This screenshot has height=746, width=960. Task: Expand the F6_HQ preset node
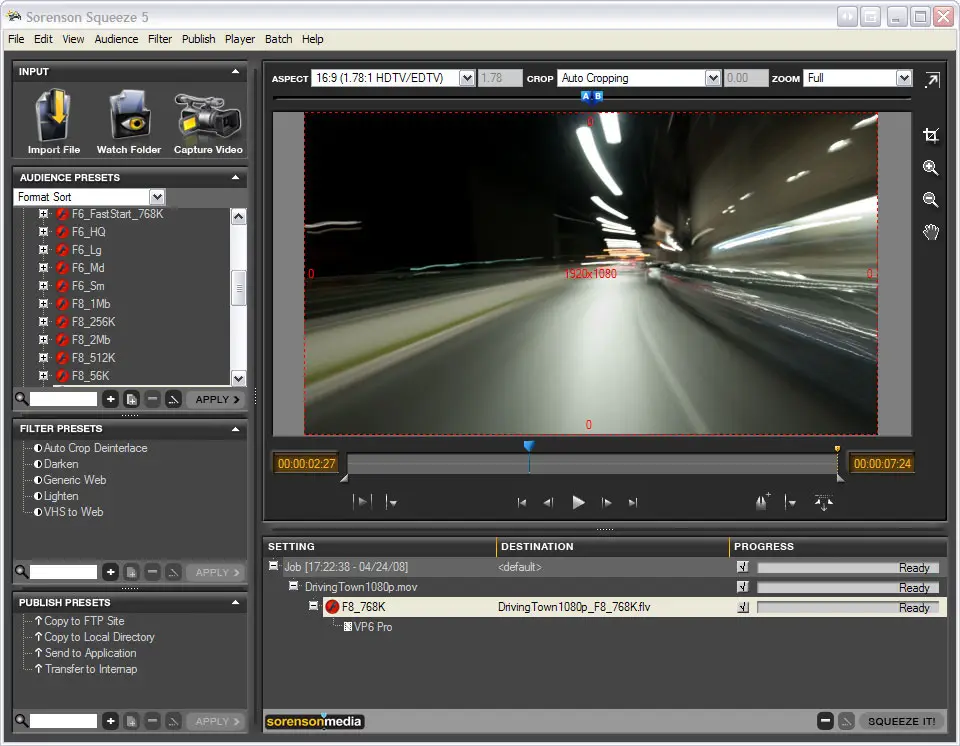pyautogui.click(x=43, y=232)
